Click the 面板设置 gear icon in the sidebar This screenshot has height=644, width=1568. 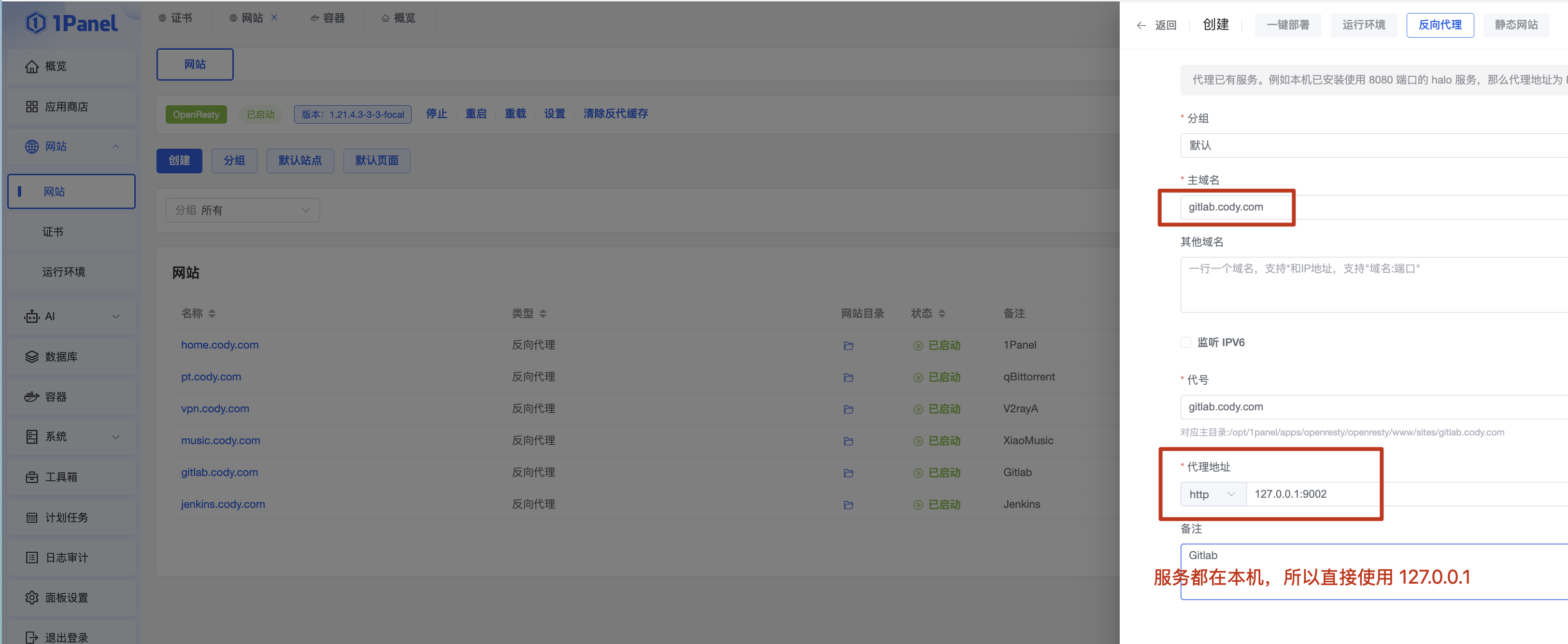click(32, 598)
